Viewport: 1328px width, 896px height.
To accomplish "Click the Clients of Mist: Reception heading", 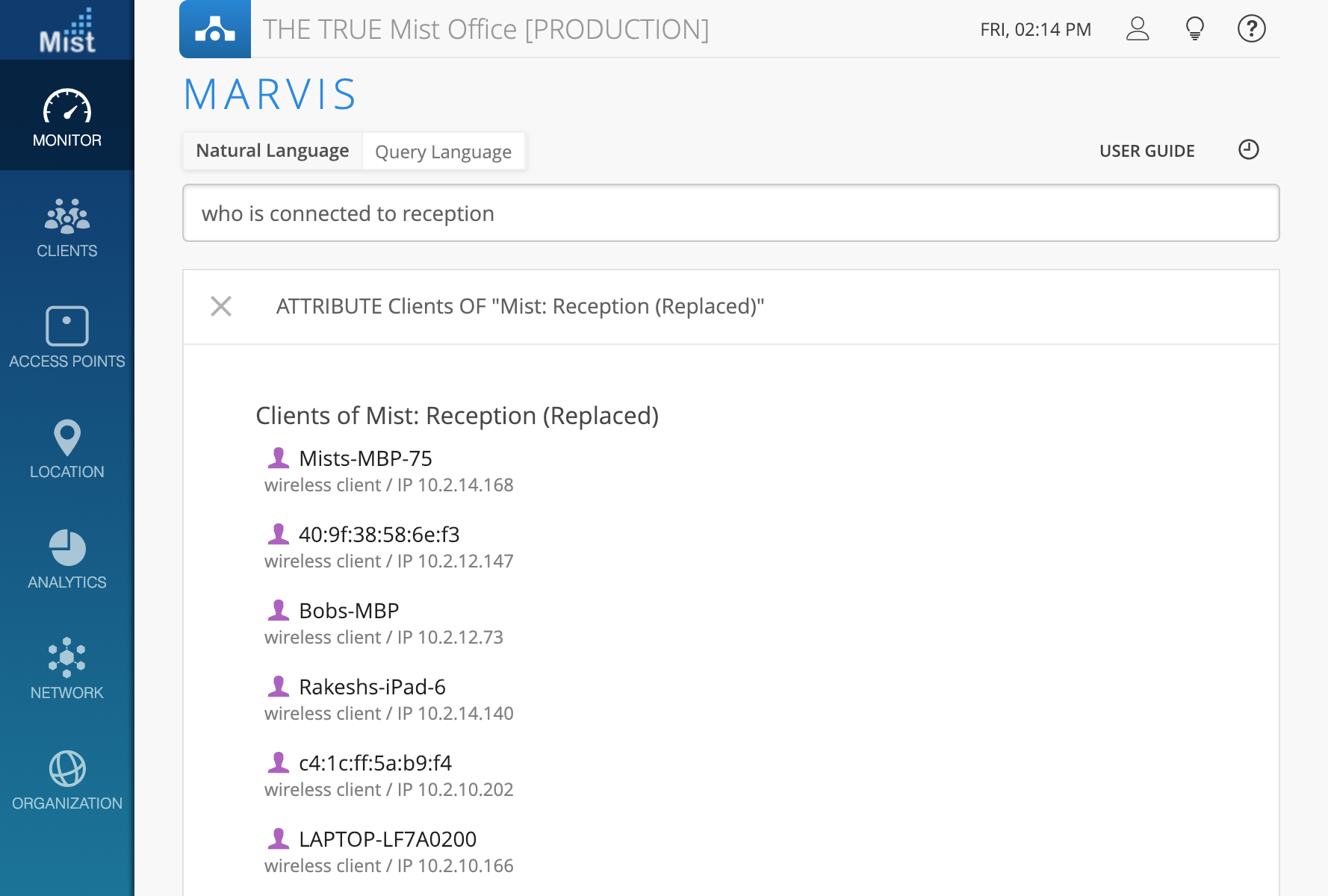I will [x=457, y=415].
